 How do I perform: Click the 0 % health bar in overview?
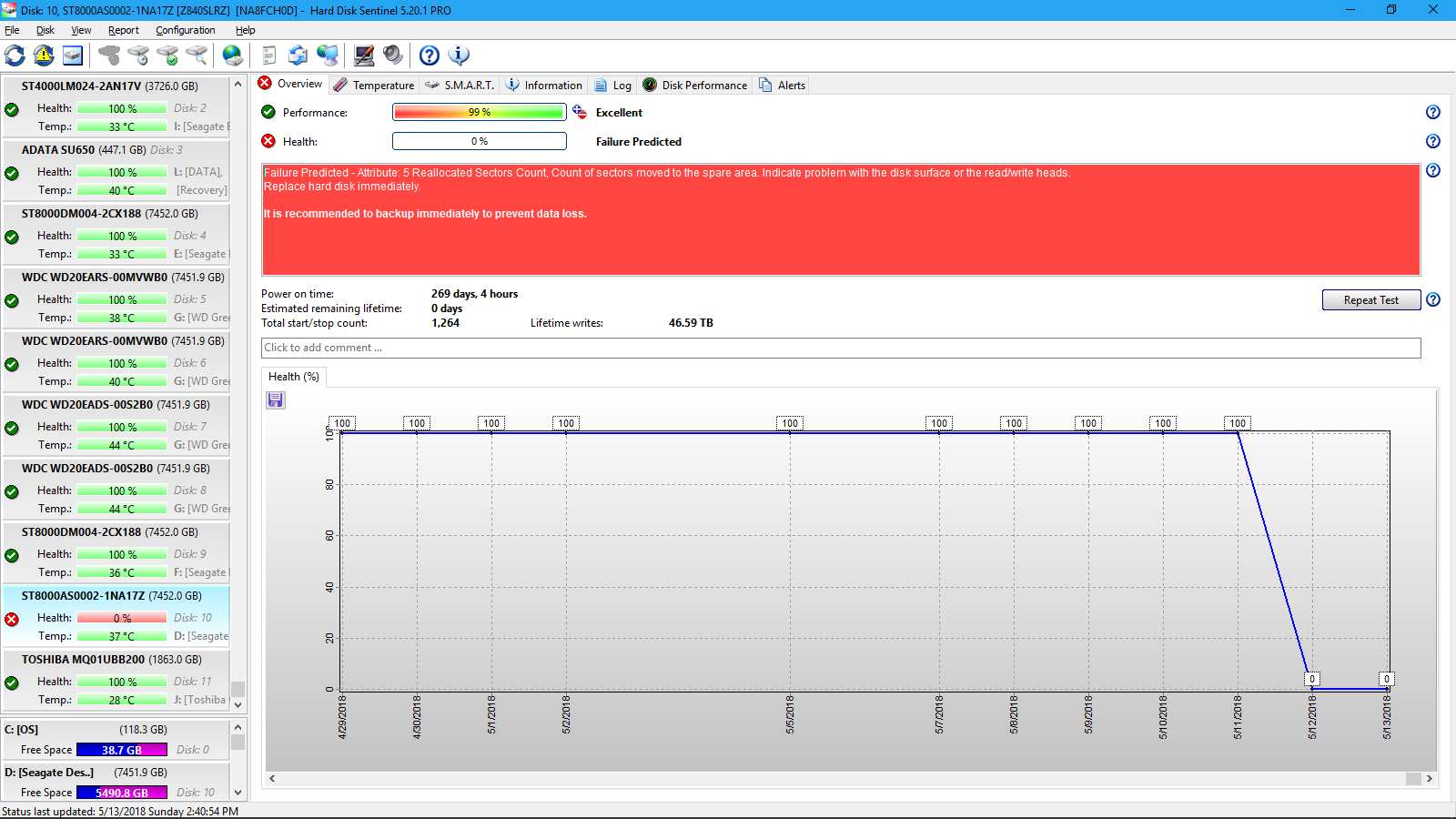tap(480, 141)
